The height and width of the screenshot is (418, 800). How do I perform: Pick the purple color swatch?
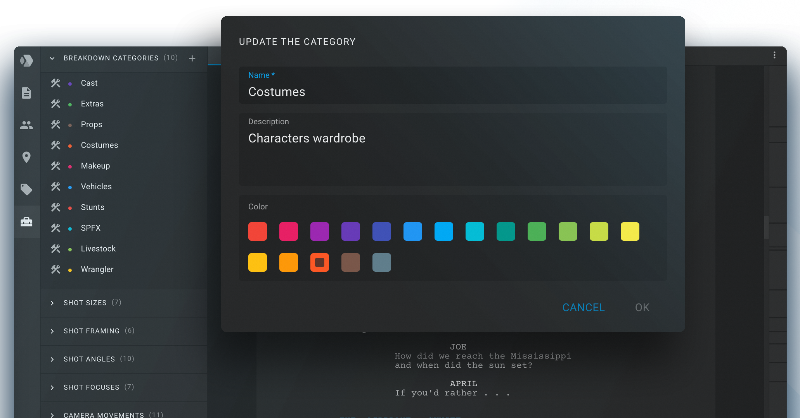(x=319, y=231)
